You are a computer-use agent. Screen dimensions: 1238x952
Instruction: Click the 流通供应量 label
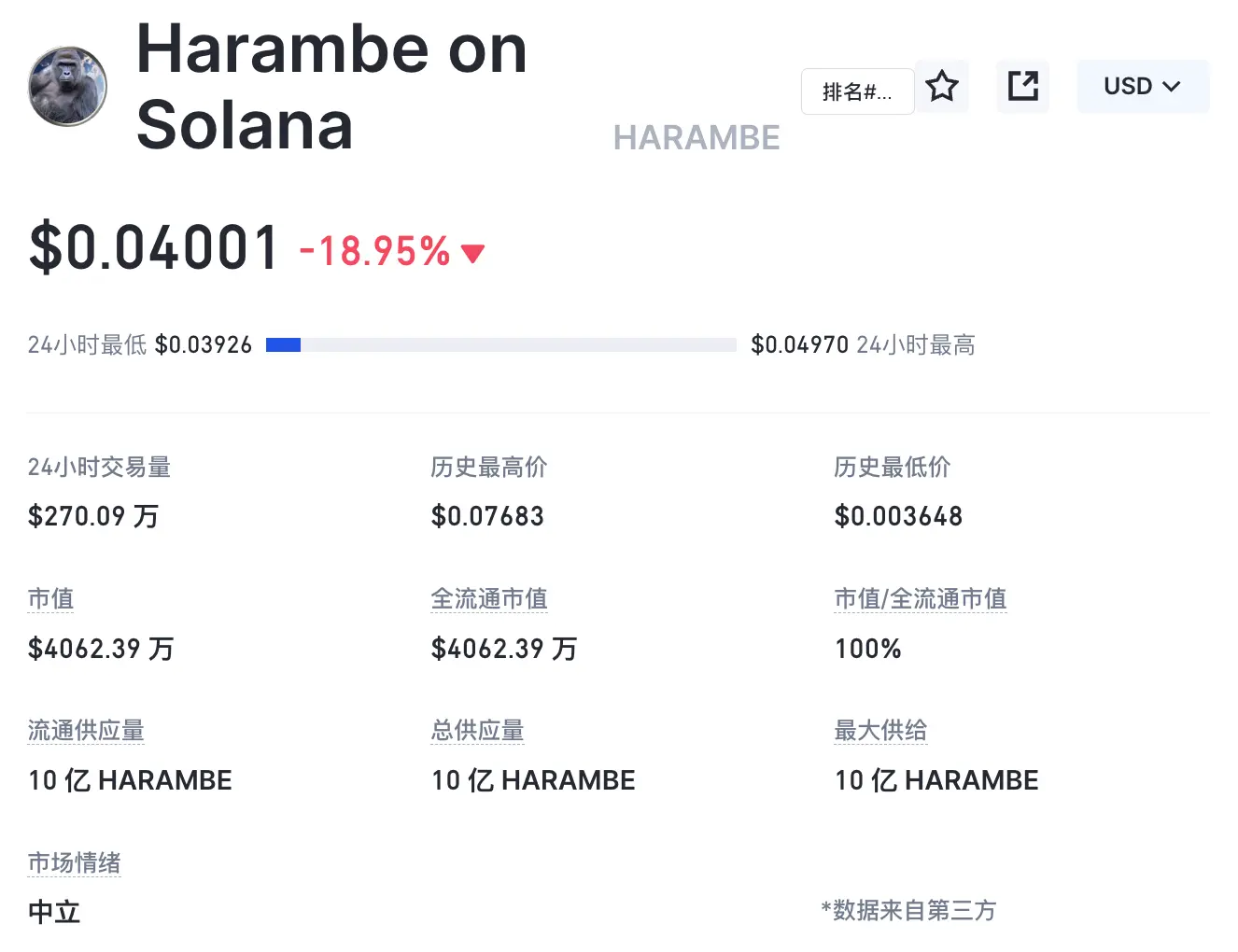point(86,731)
